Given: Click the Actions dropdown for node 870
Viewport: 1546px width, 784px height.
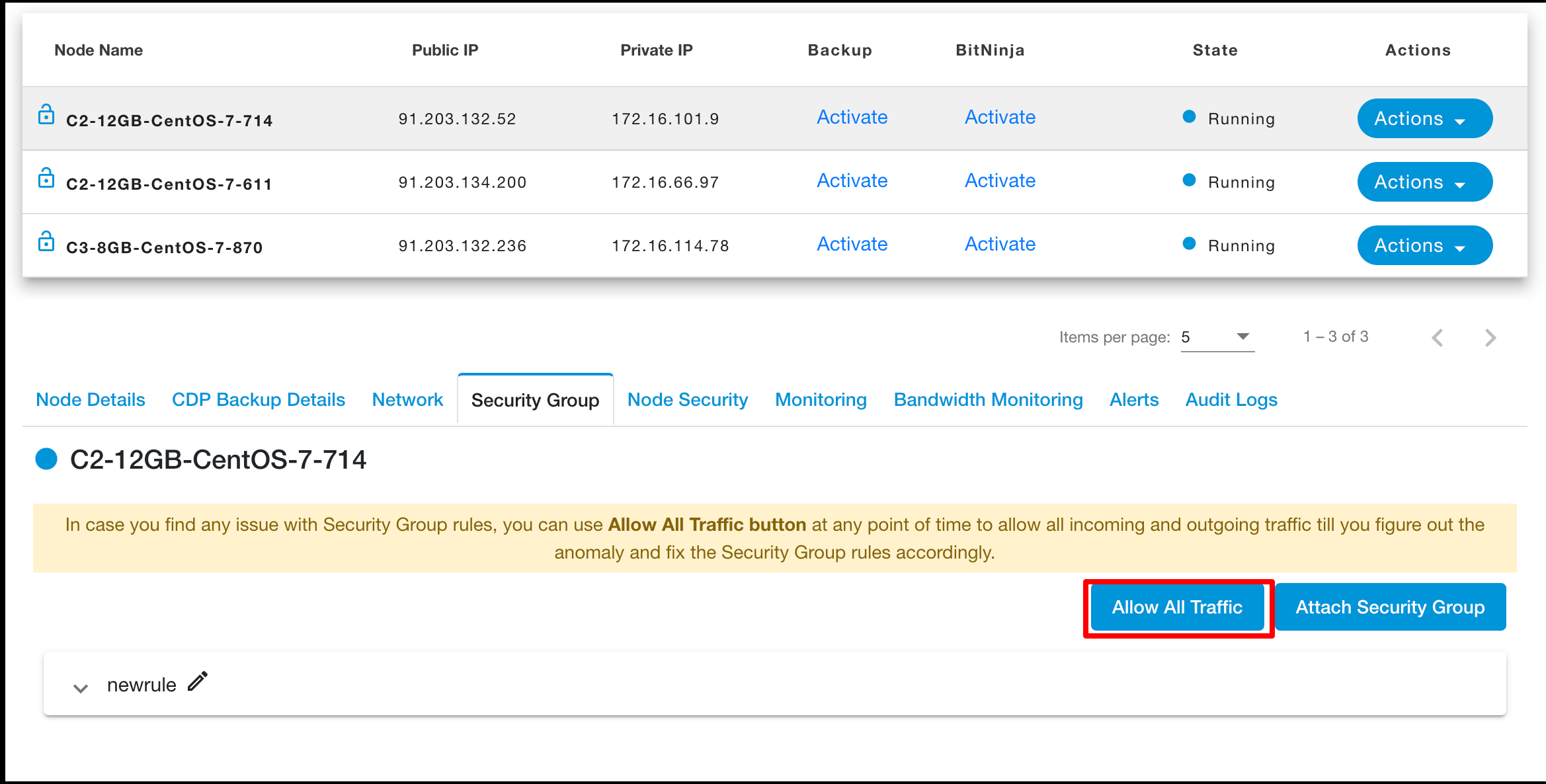Looking at the screenshot, I should click(x=1420, y=245).
